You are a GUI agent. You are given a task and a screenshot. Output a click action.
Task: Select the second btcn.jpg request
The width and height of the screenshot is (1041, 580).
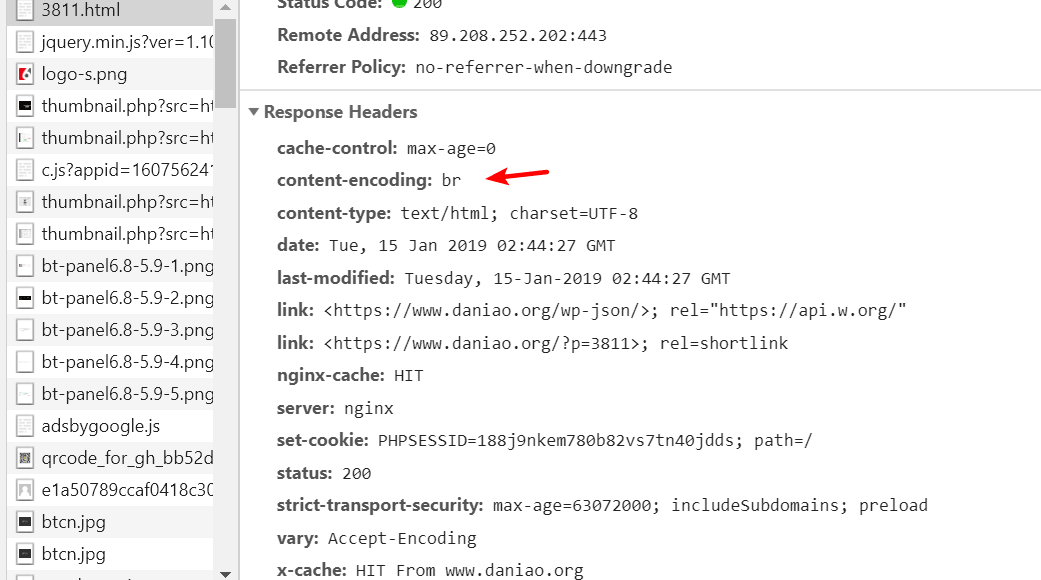coord(110,554)
